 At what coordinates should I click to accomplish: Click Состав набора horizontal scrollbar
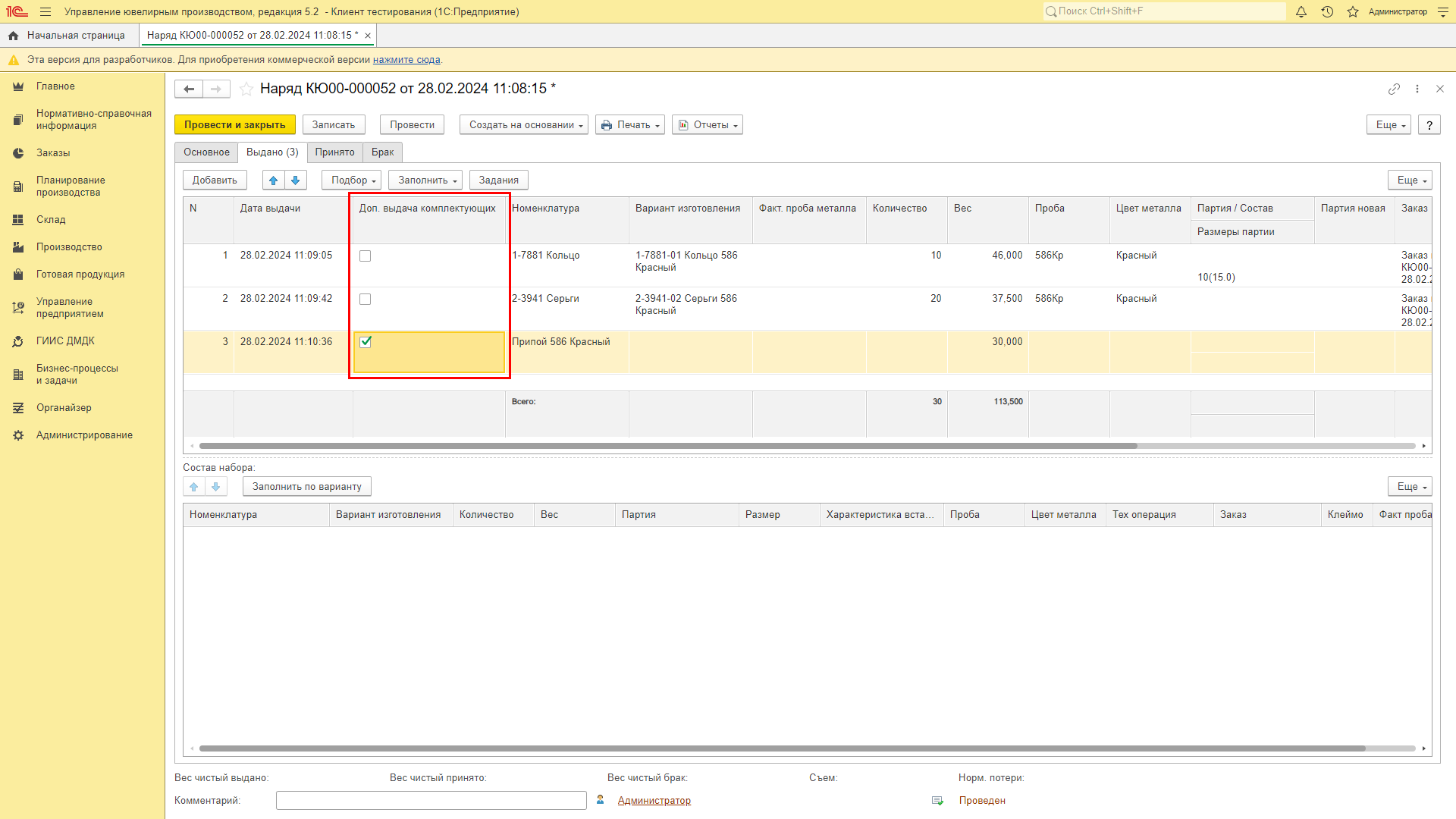pos(782,748)
